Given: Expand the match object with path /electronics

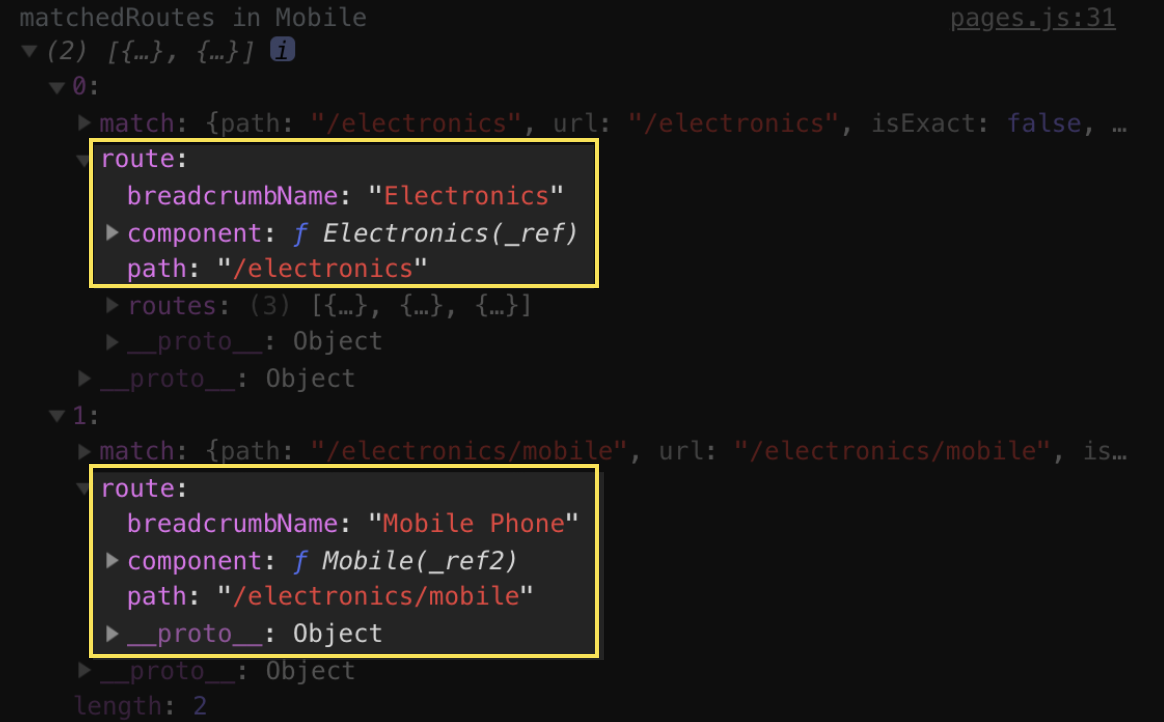Looking at the screenshot, I should pyautogui.click(x=85, y=122).
